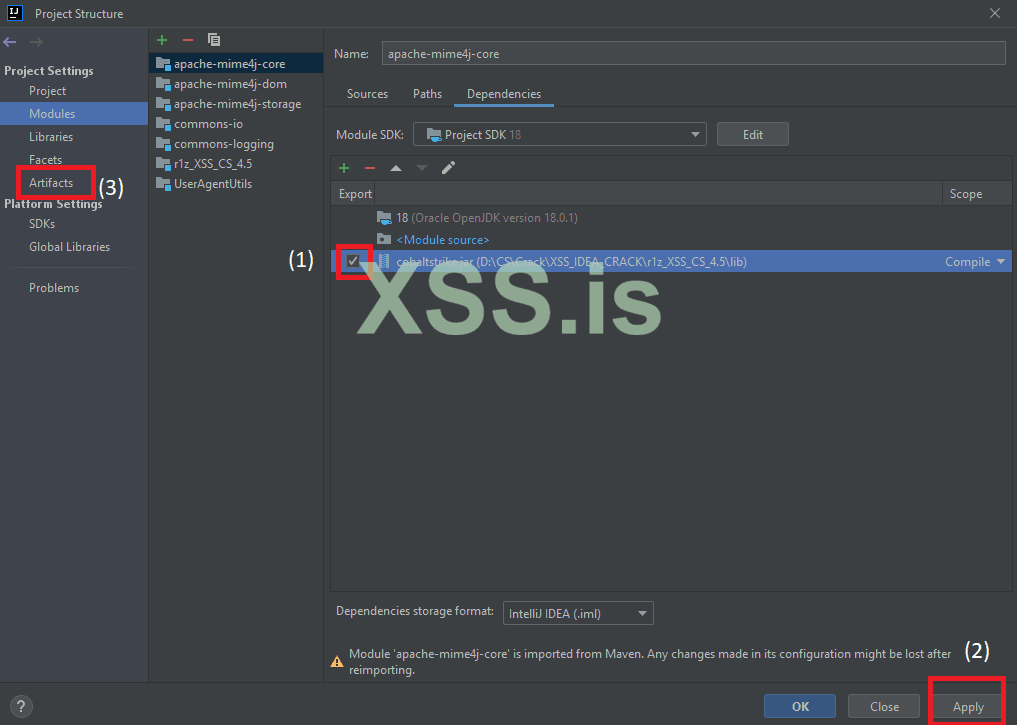Edit the dependency with the pencil icon
Image resolution: width=1017 pixels, height=725 pixels.
448,168
